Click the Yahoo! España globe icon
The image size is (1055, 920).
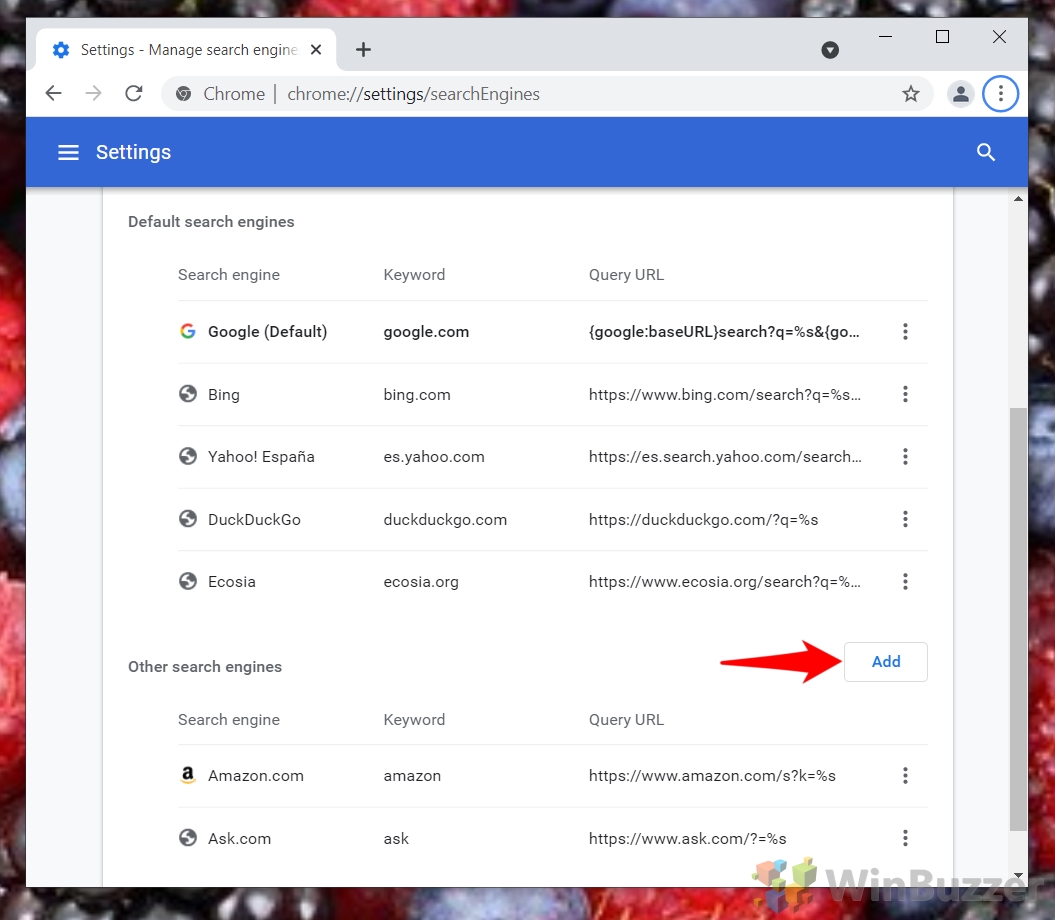tap(188, 456)
